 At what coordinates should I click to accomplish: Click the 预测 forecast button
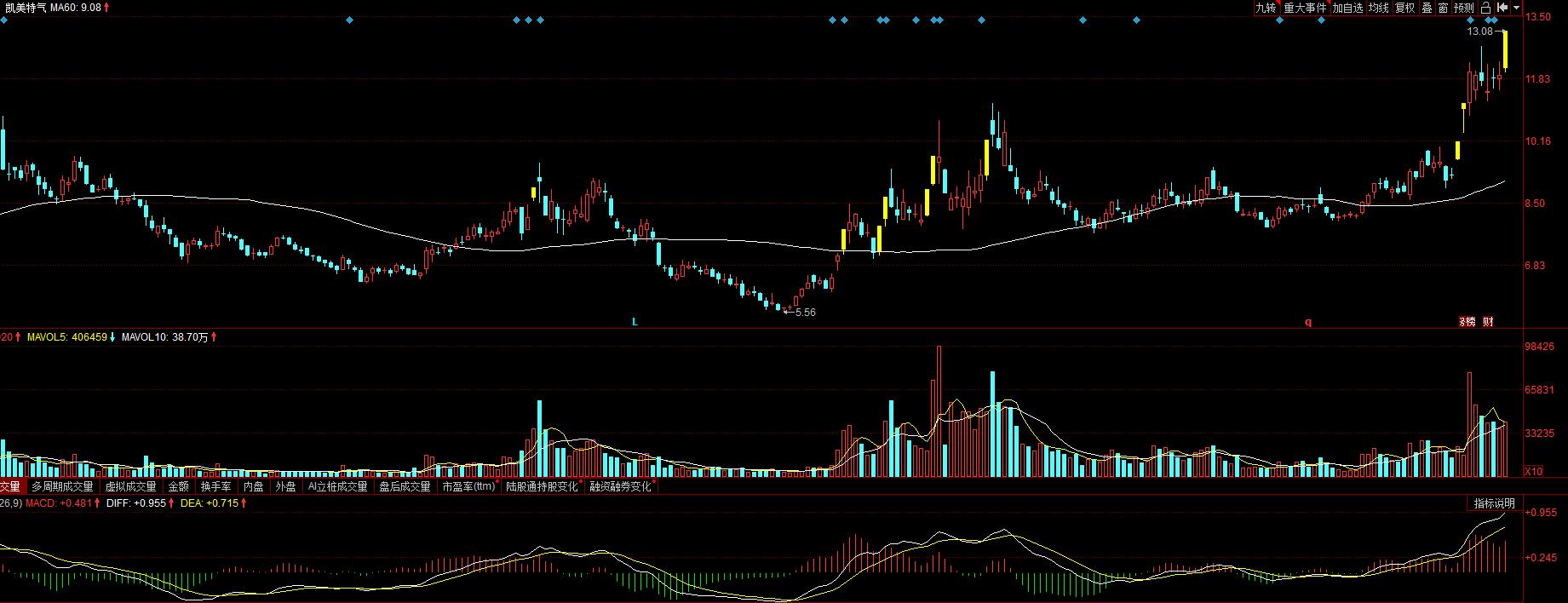coord(1464,8)
